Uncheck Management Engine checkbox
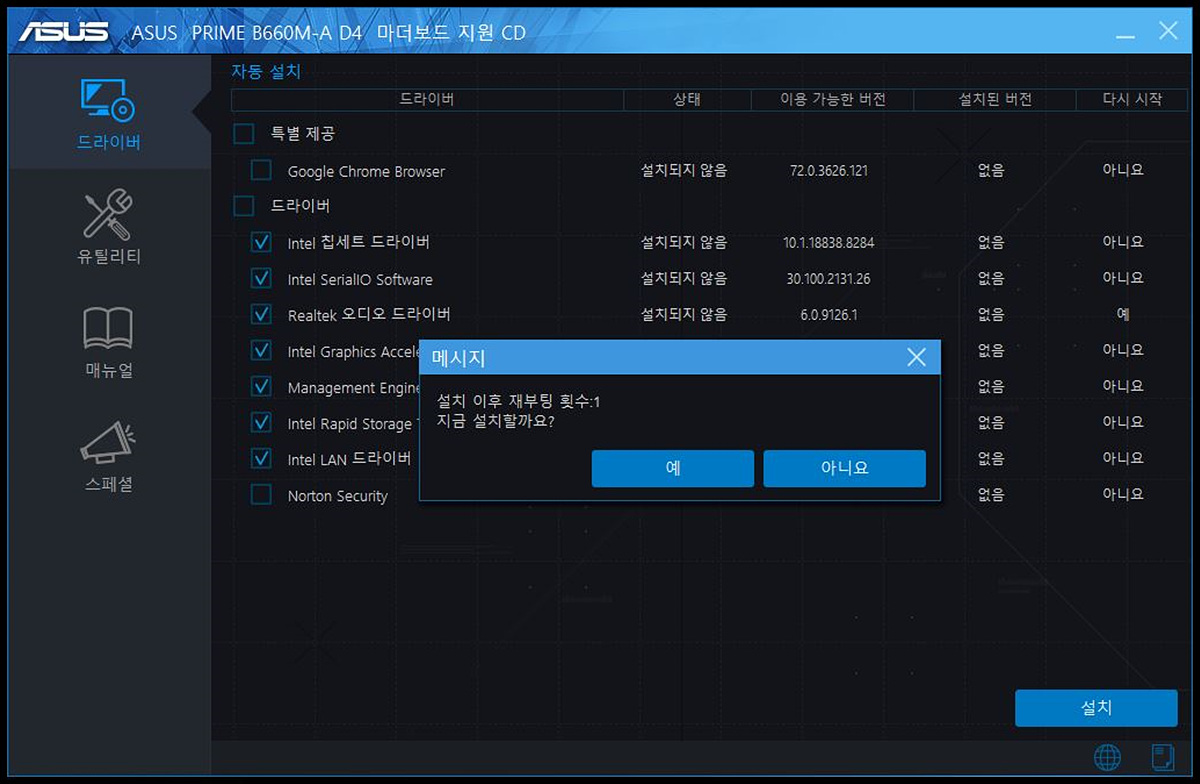Image resolution: width=1200 pixels, height=784 pixels. [261, 386]
